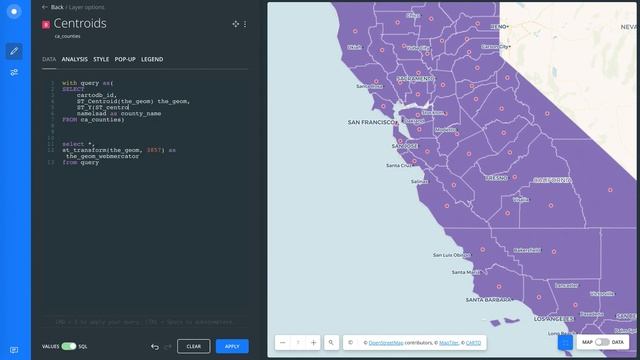This screenshot has width=640, height=360.
Task: Undo the last query change
Action: [155, 347]
